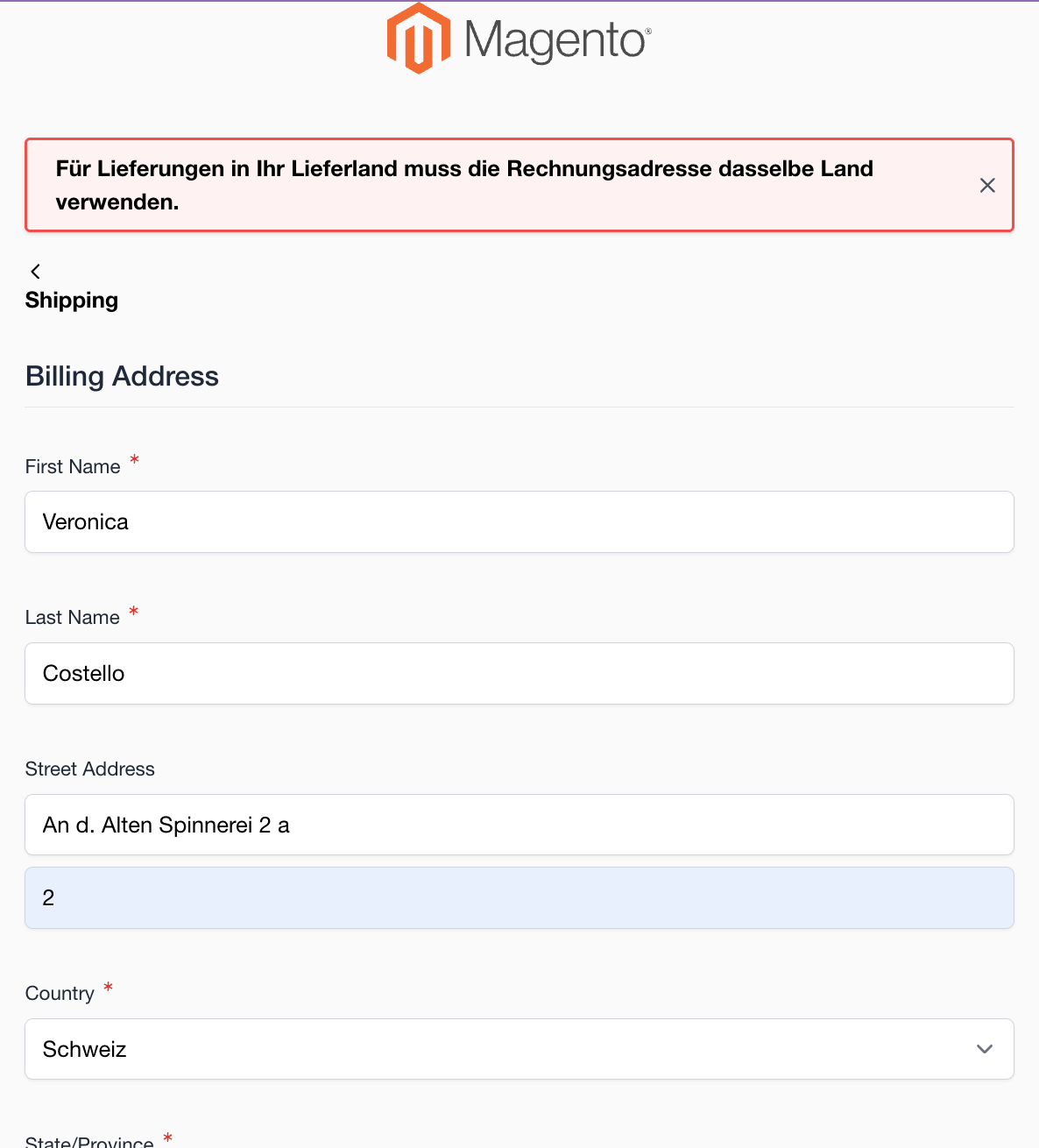Dismiss the red error alert with X

pyautogui.click(x=987, y=185)
